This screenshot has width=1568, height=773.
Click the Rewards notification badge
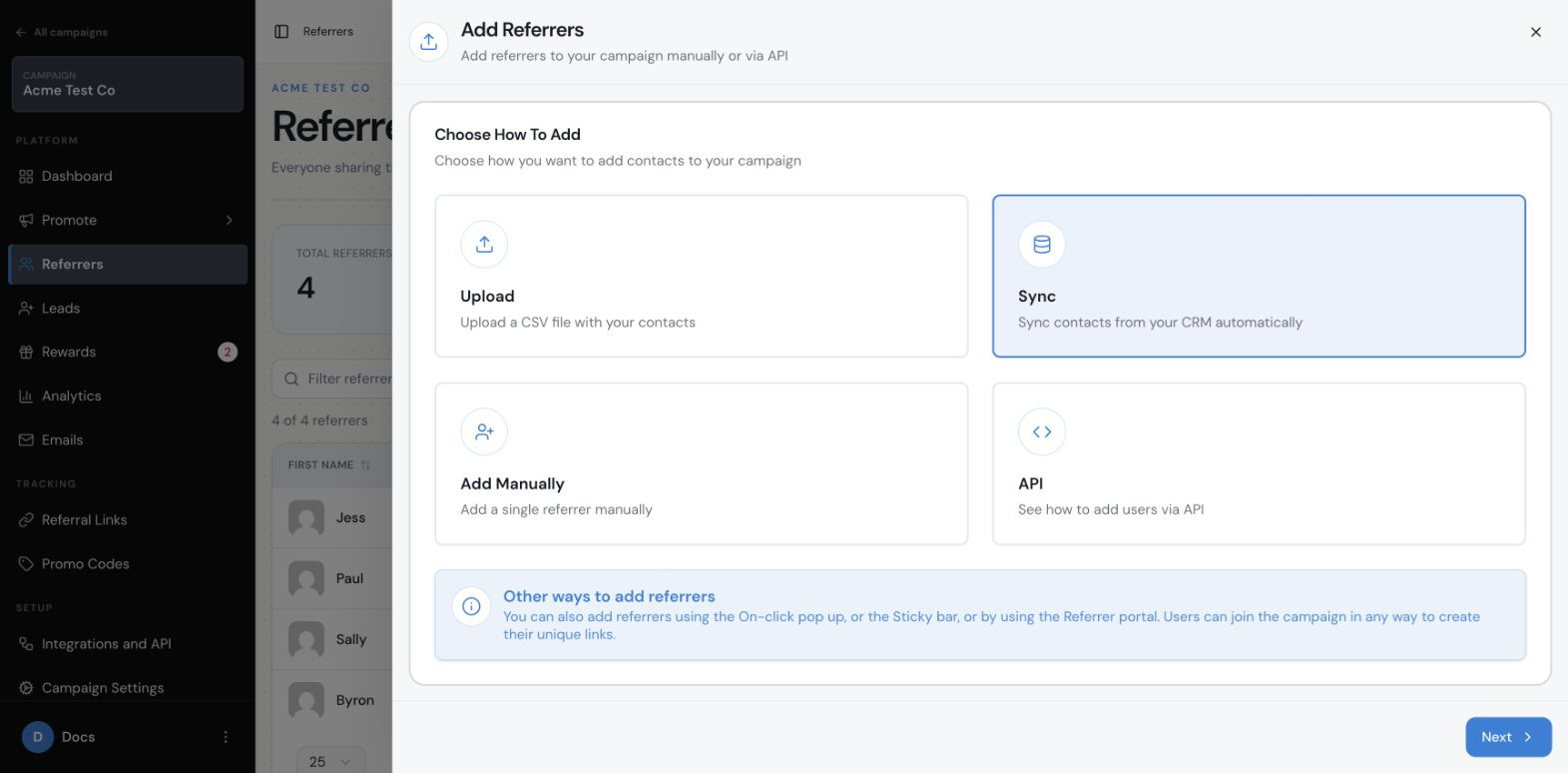coord(228,353)
